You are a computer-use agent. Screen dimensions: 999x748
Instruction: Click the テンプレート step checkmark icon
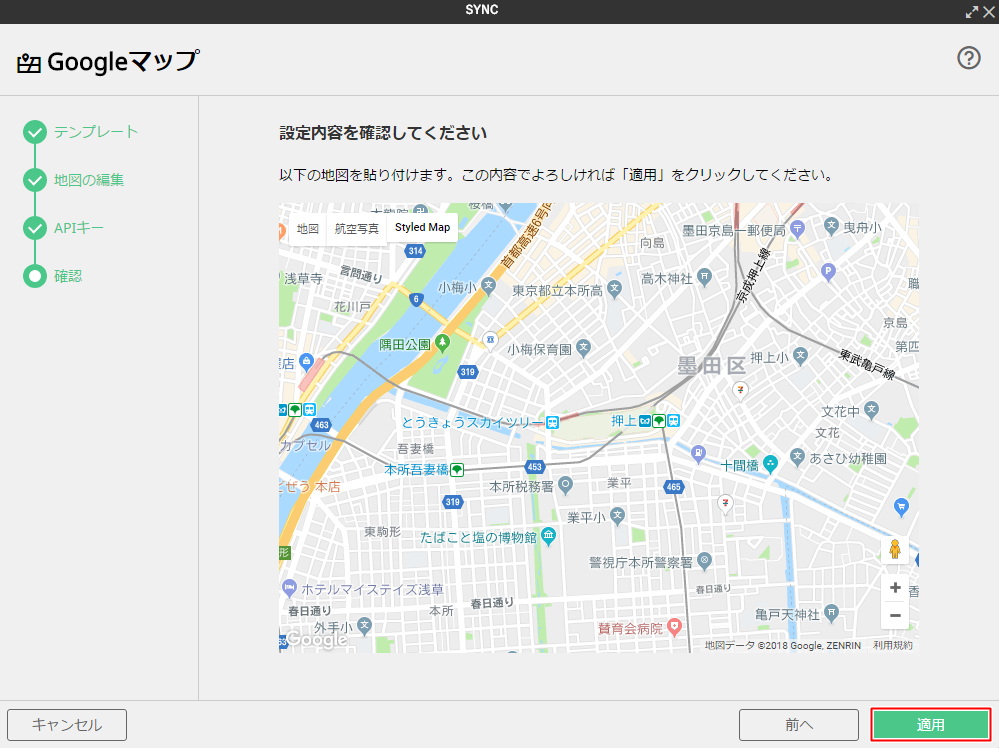35,132
